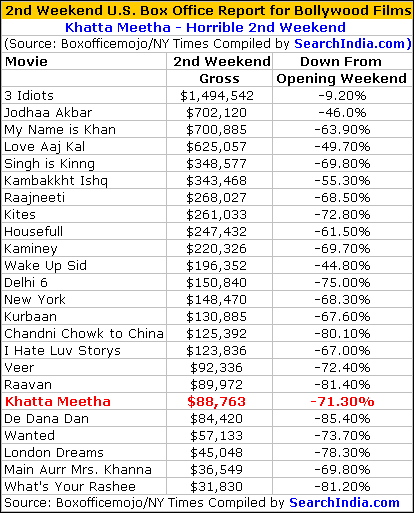Image resolution: width=414 pixels, height=513 pixels.
Task: Select the 3 Idiots movie row
Action: (207, 96)
